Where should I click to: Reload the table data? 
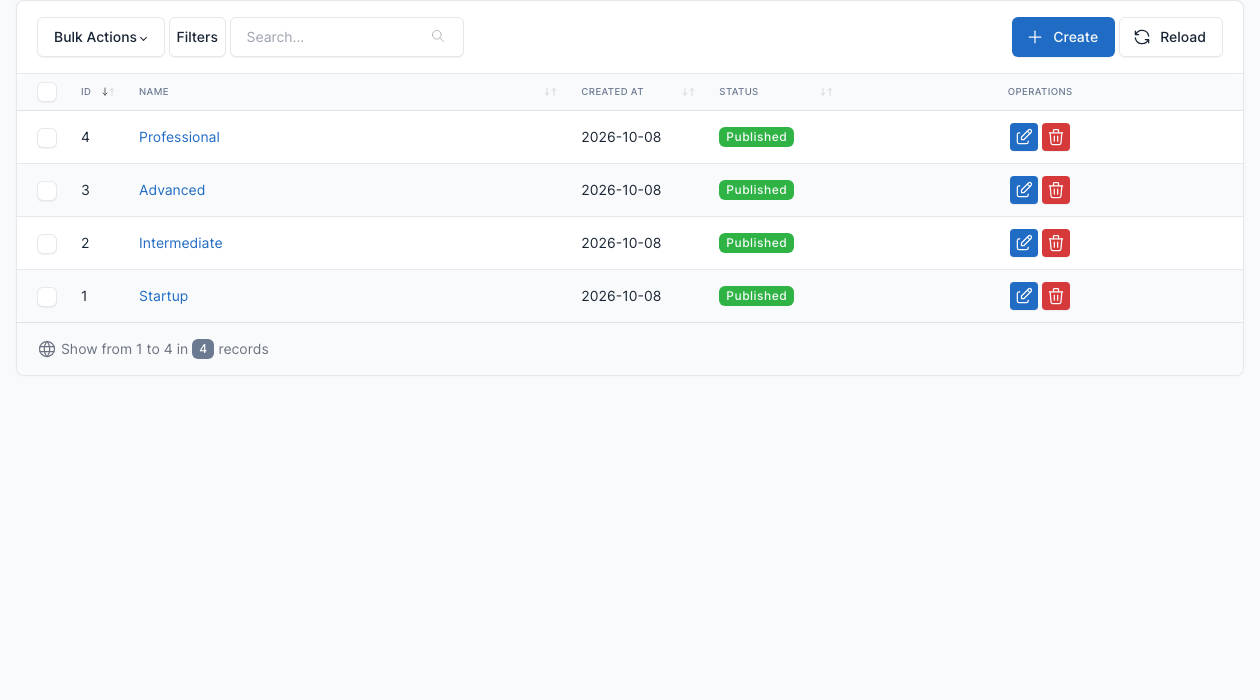(1171, 37)
